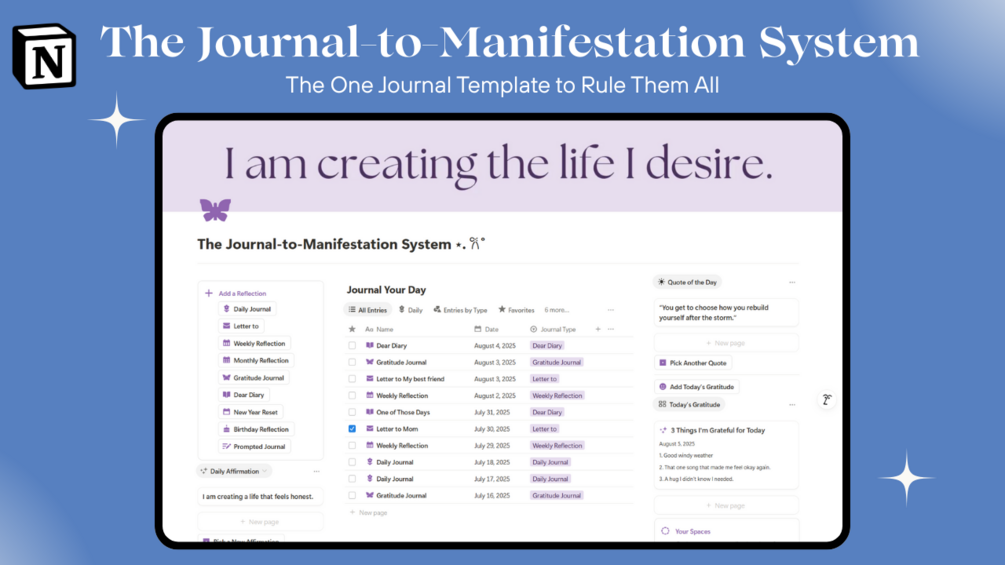Click the icon on Add Today's Gratitude
1005x565 pixels.
663,387
